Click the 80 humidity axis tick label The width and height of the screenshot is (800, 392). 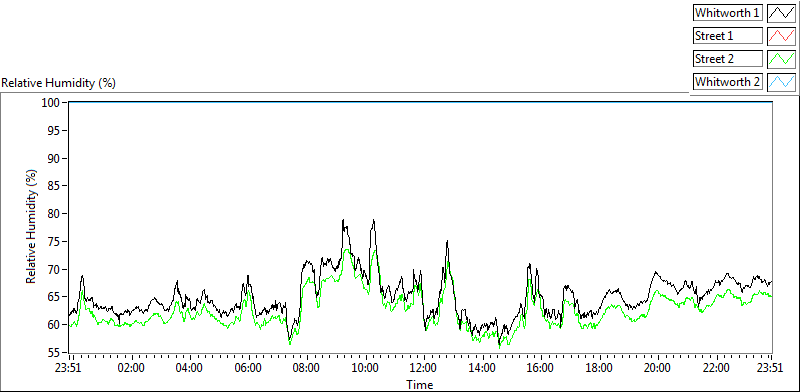point(54,213)
